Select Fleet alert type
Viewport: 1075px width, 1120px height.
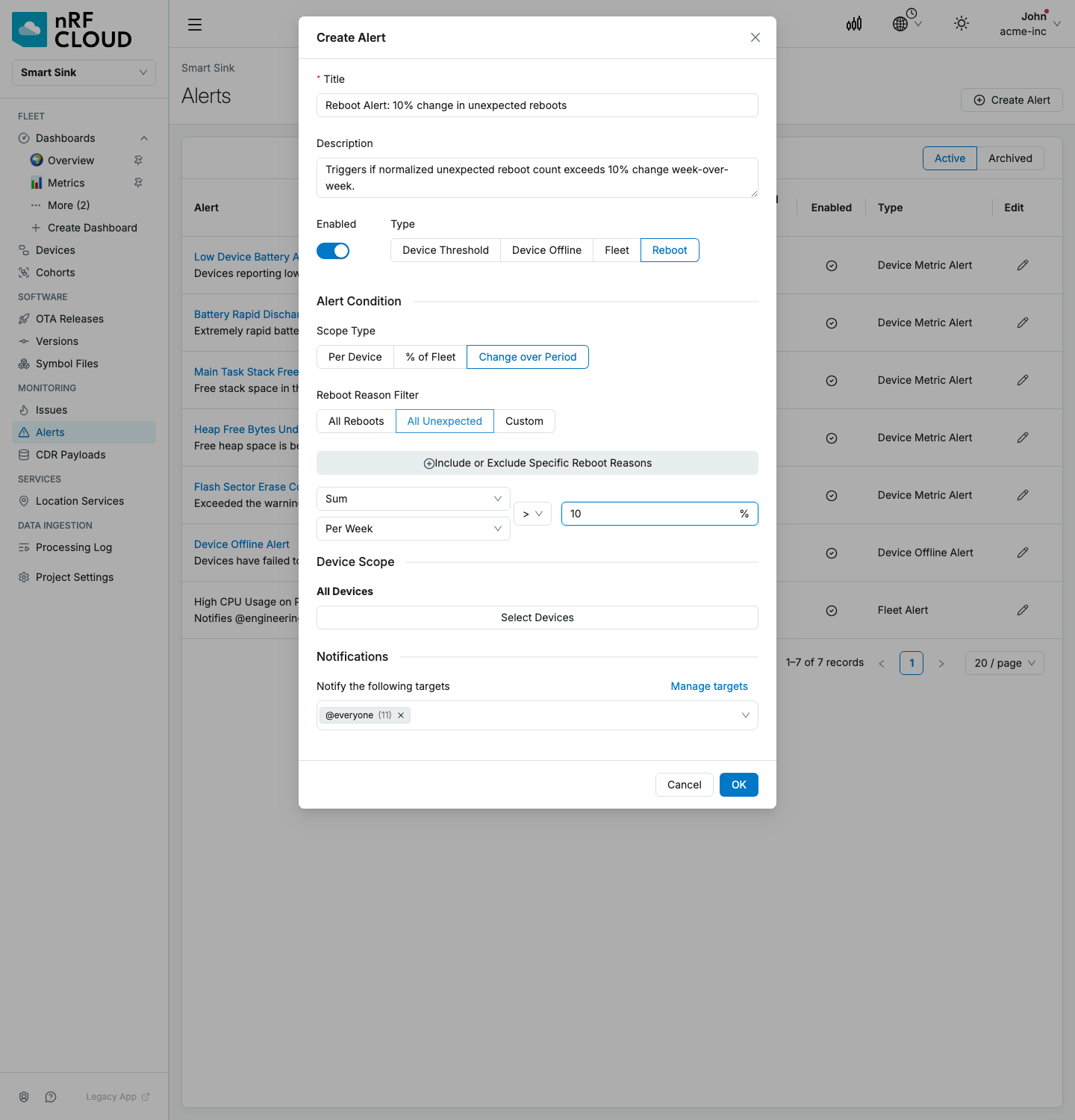pos(617,250)
